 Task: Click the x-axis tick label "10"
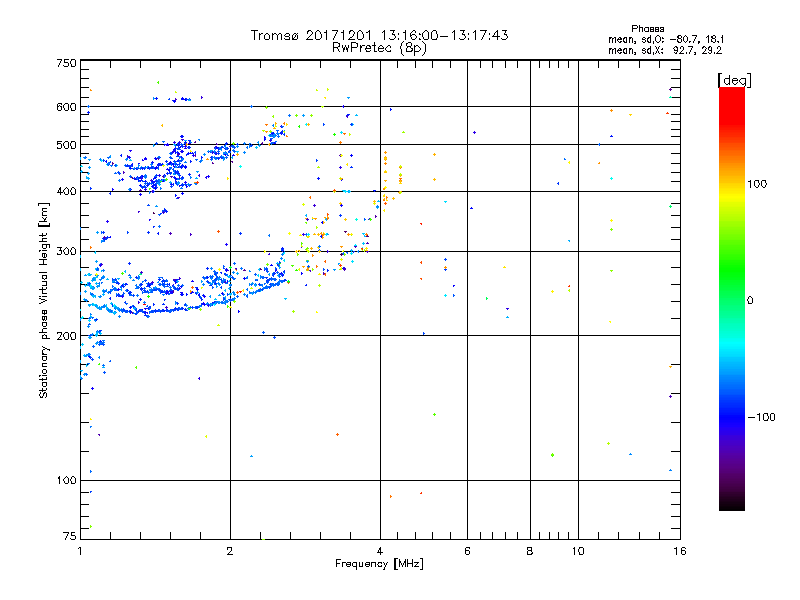(x=578, y=551)
